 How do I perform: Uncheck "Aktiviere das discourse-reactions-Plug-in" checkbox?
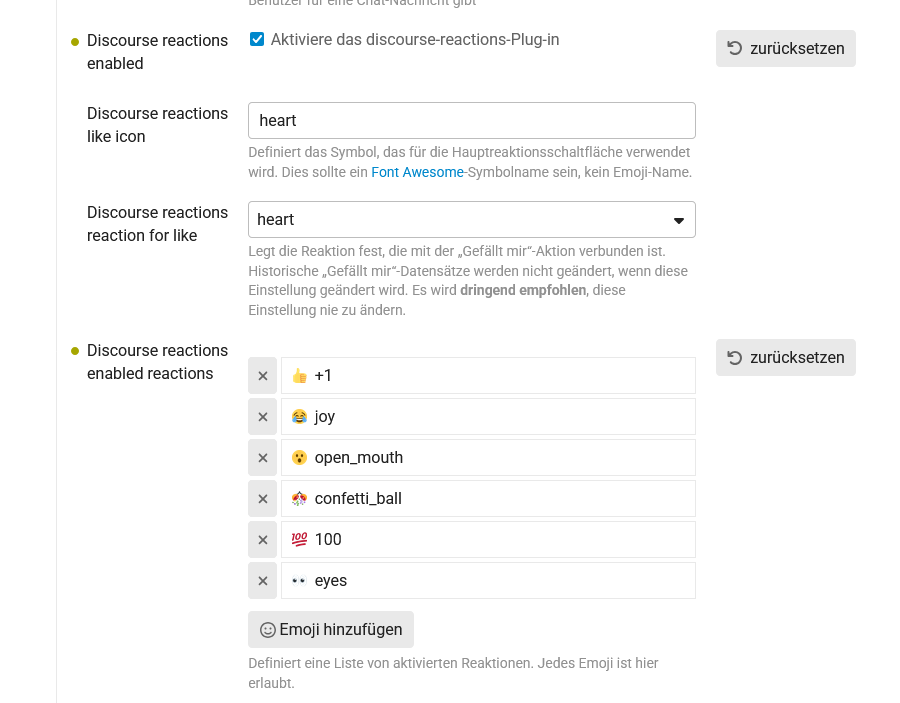[257, 40]
